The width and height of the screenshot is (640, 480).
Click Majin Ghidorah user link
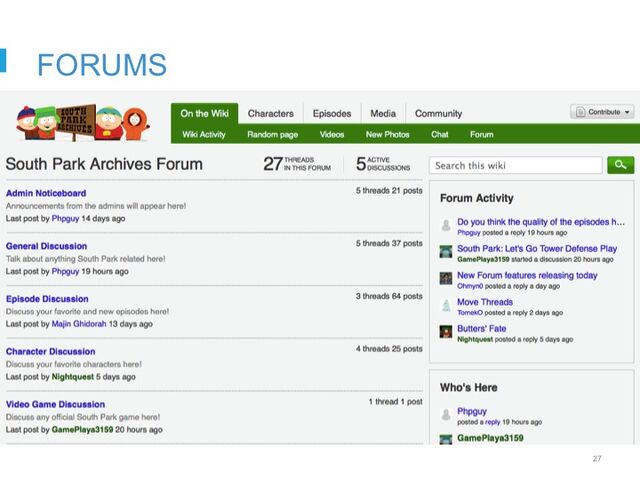tap(79, 324)
